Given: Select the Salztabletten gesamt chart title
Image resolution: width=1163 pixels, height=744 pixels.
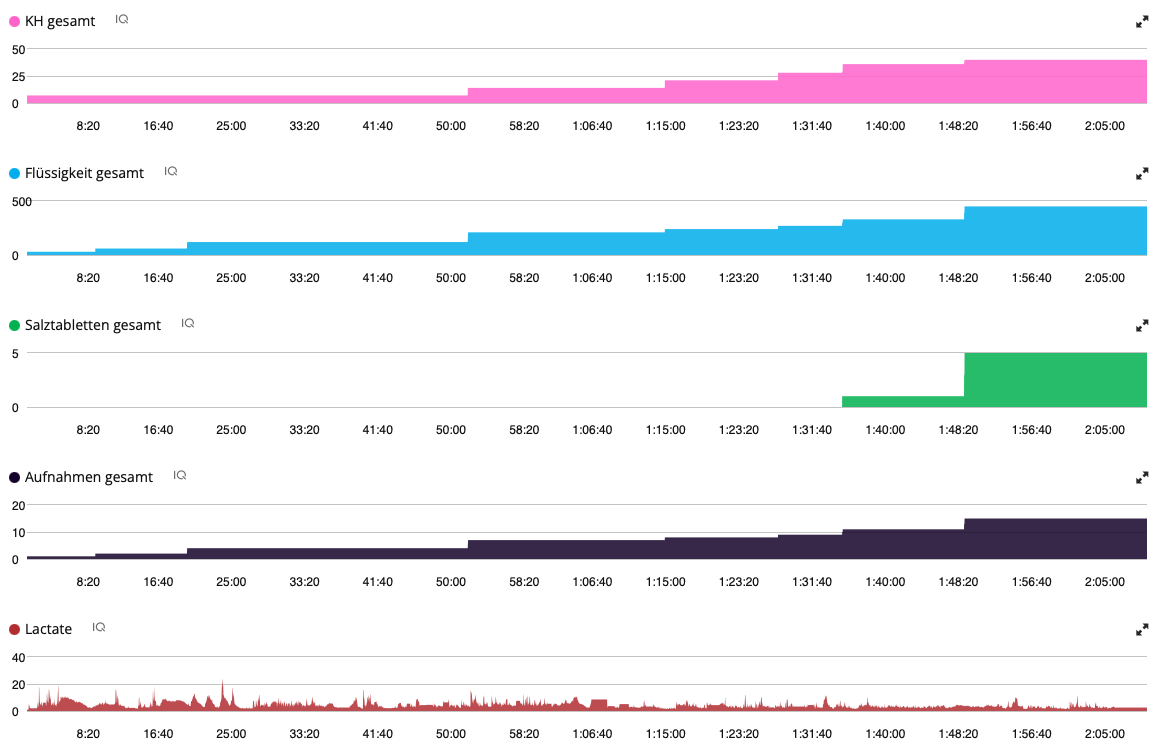Looking at the screenshot, I should 93,326.
